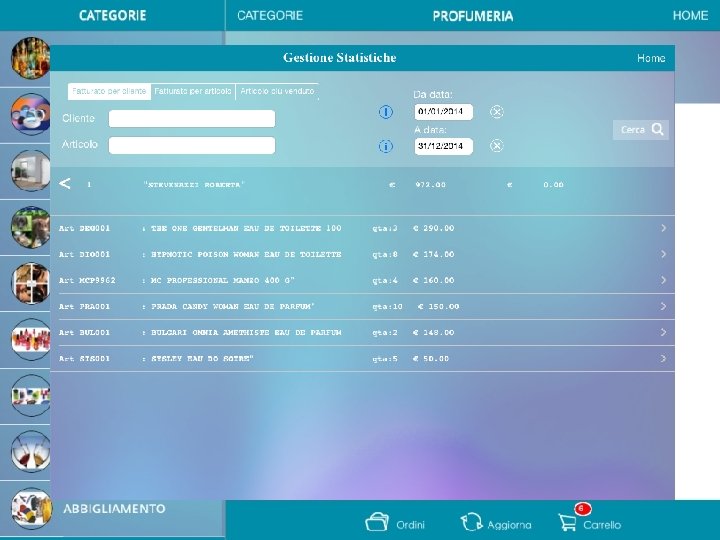Click the info icon next to Cliente
The height and width of the screenshot is (540, 720).
(x=386, y=112)
